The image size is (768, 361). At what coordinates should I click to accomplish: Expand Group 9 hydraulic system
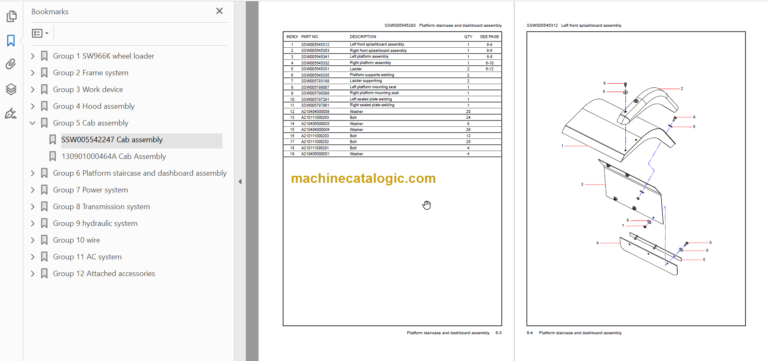(x=33, y=223)
